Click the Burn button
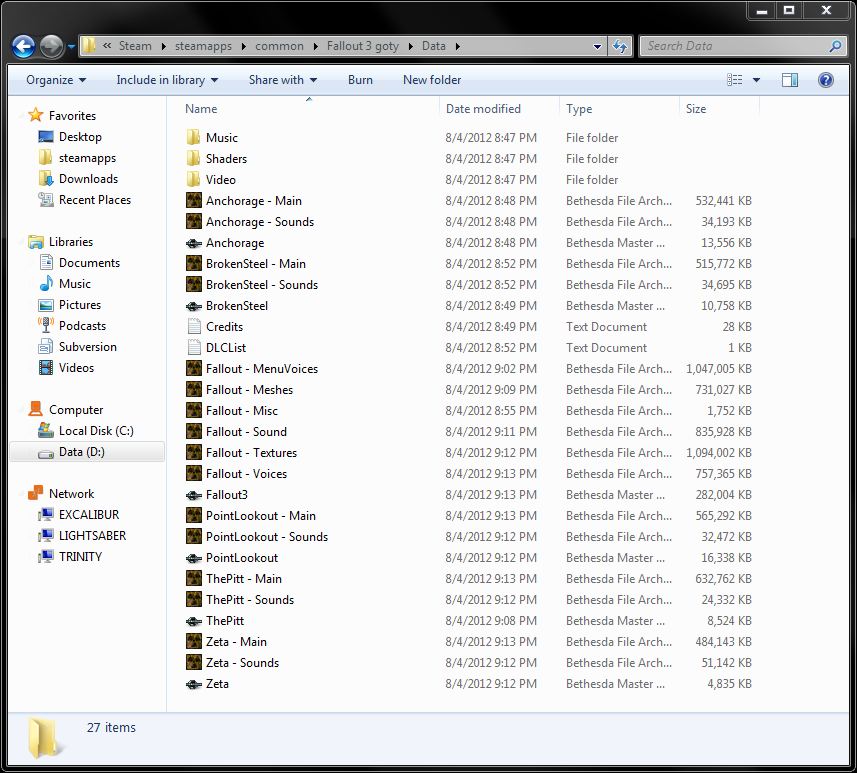 pyautogui.click(x=360, y=80)
